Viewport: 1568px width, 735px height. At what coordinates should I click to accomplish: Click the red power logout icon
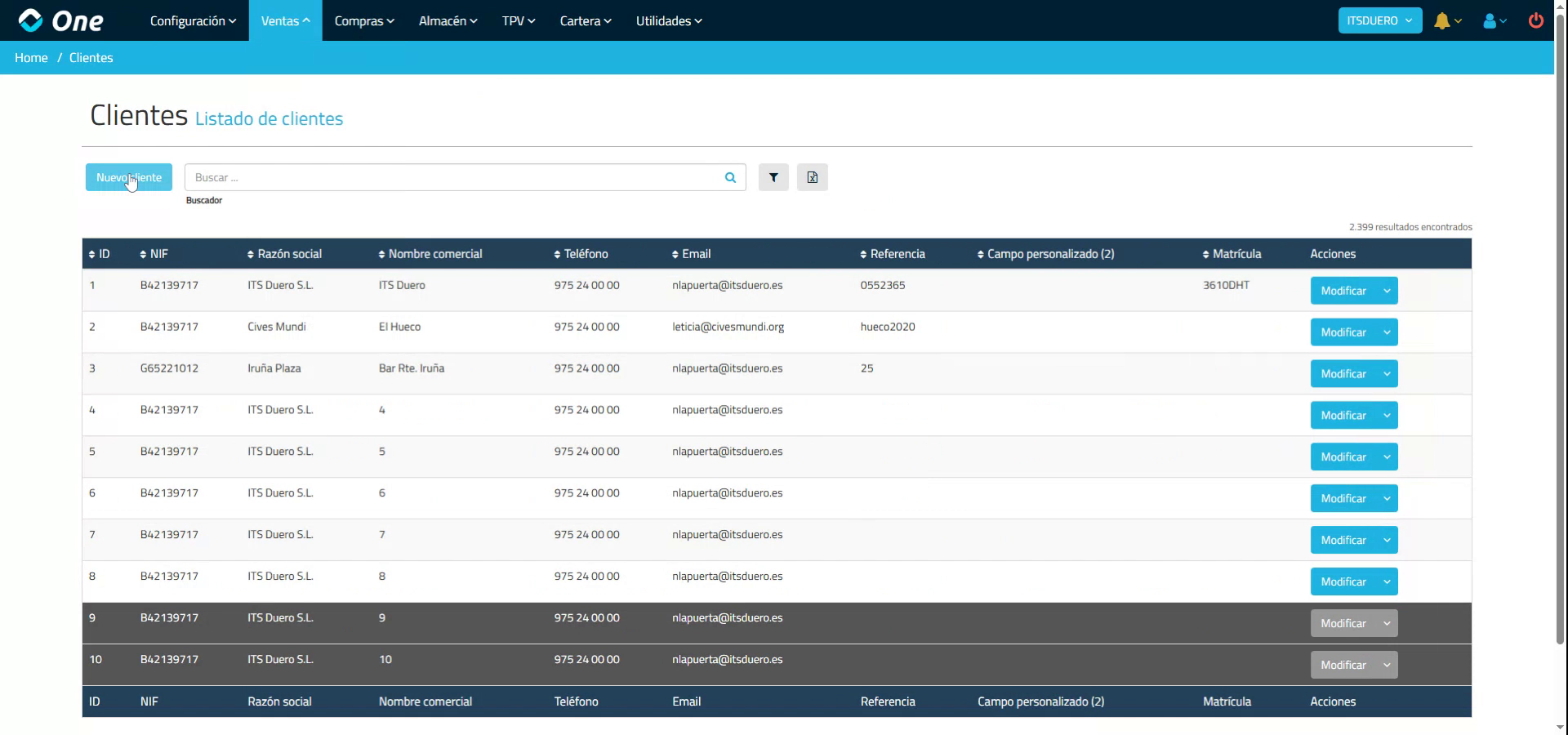tap(1535, 20)
